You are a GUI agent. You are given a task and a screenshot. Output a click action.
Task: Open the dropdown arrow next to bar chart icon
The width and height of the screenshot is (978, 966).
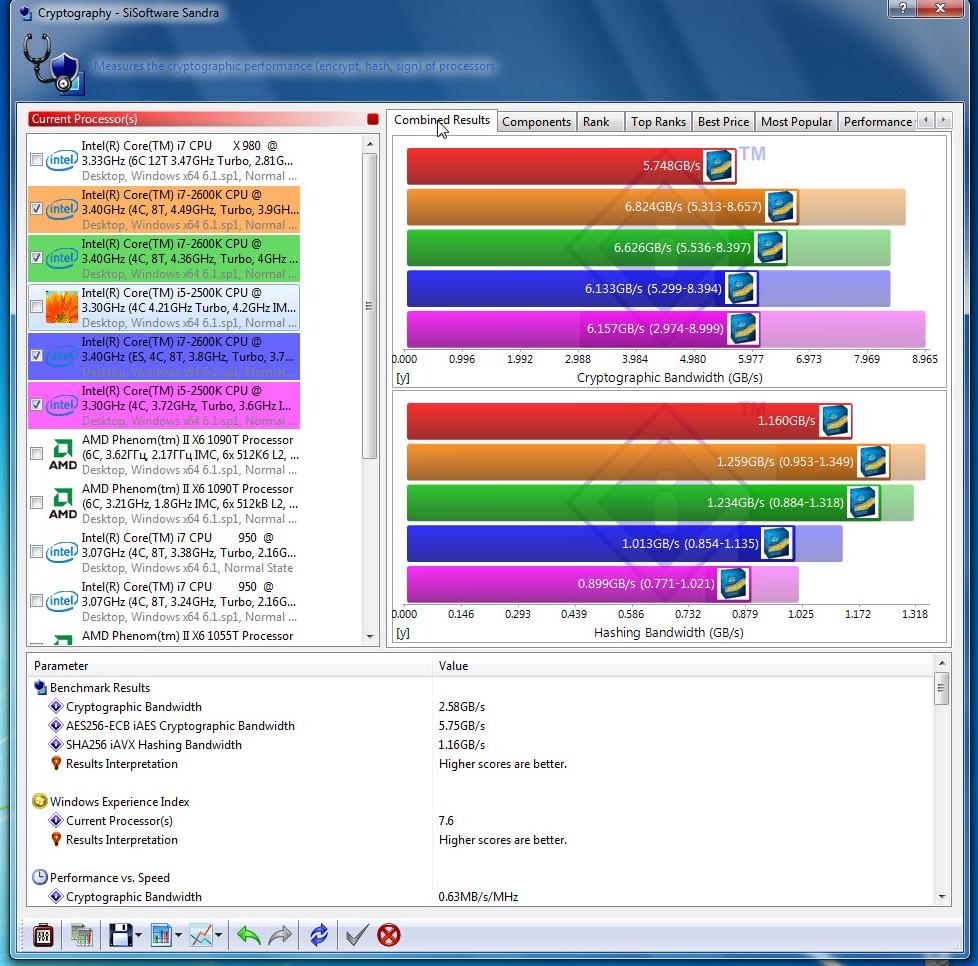[178, 935]
